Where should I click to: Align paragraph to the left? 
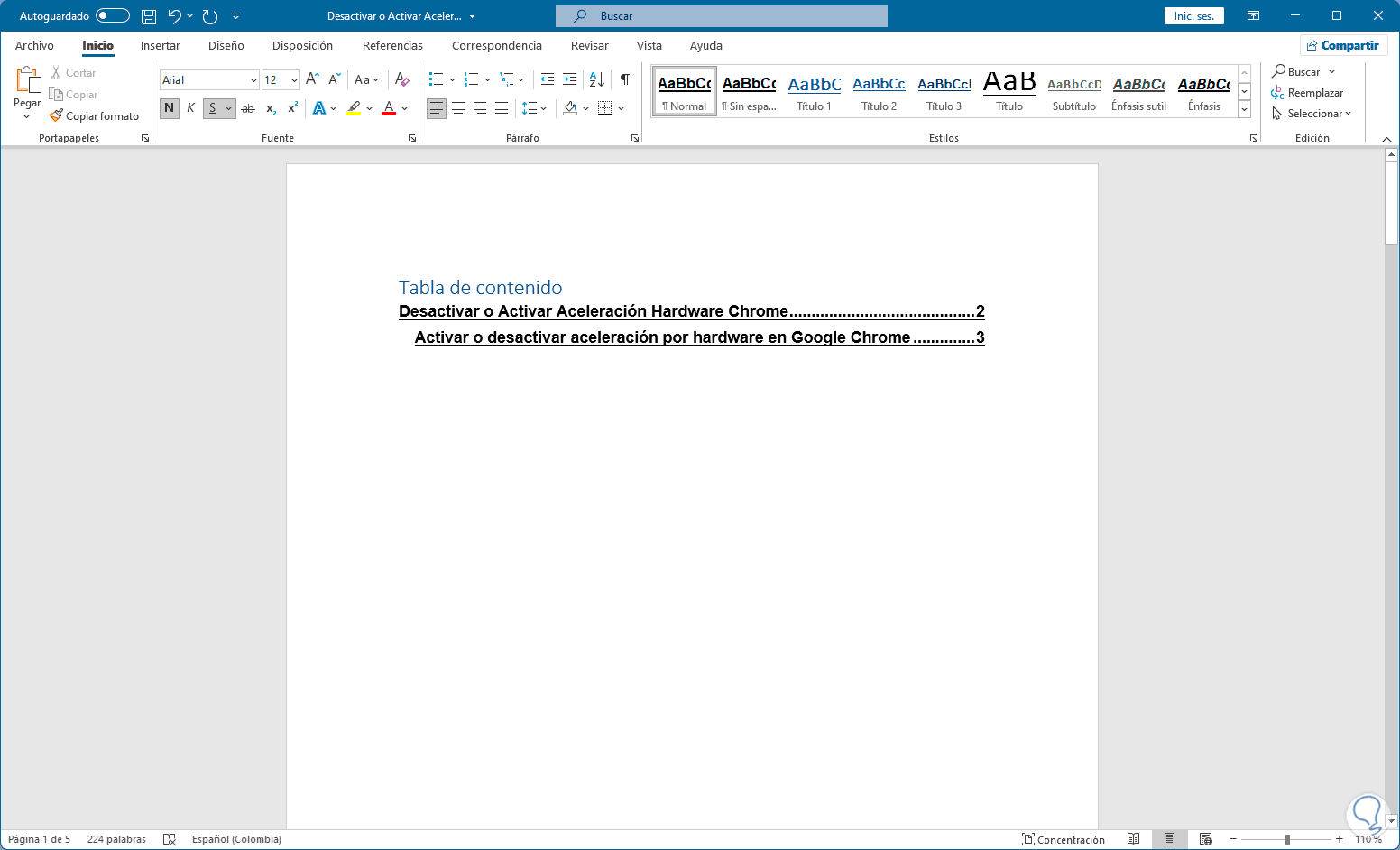(x=437, y=108)
